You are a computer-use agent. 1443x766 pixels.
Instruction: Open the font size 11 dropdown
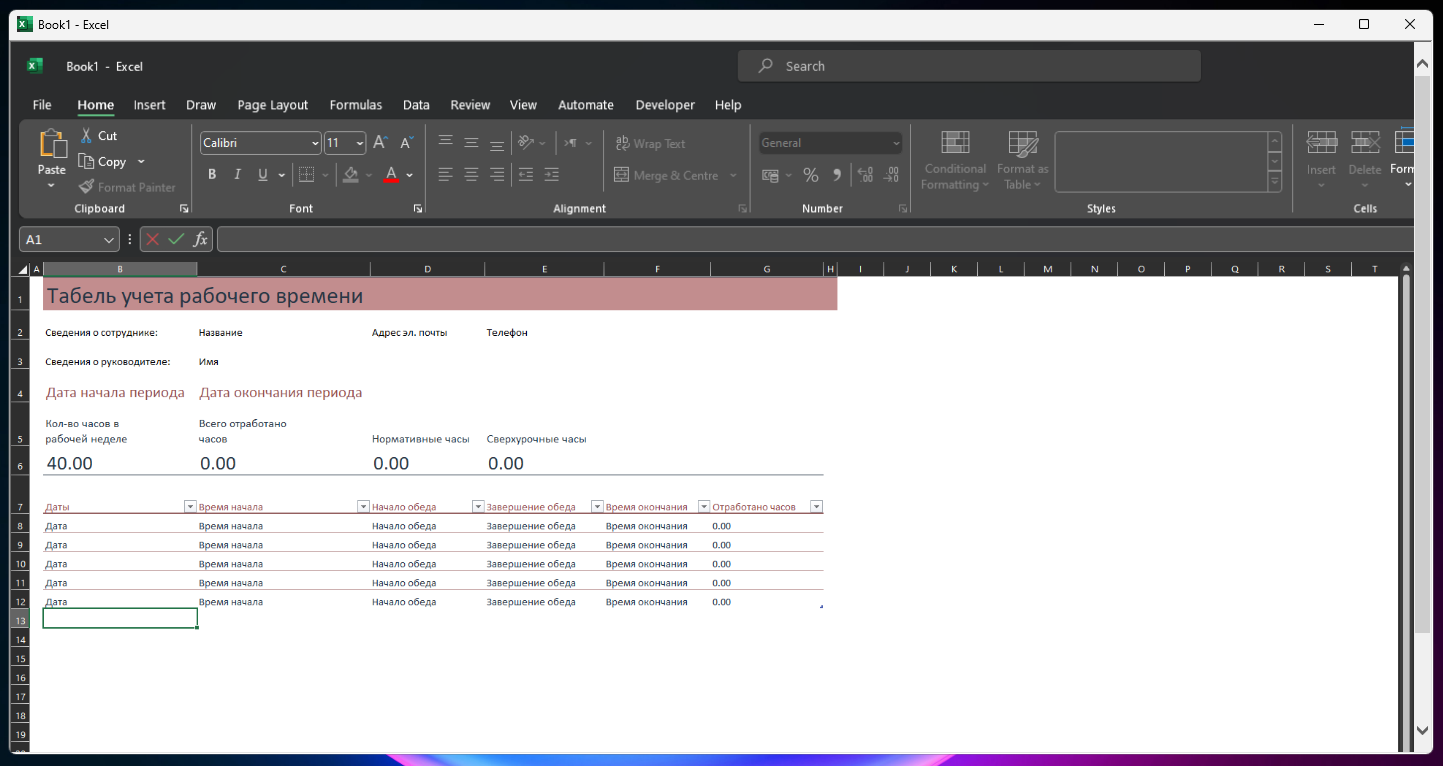click(345, 143)
